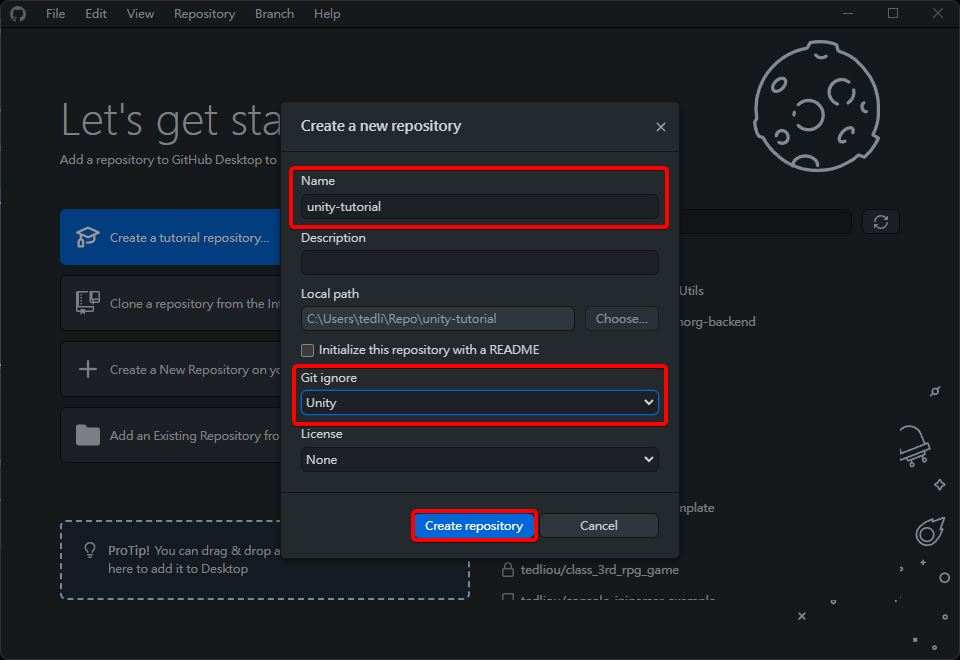Cancel the new repository dialog
The width and height of the screenshot is (960, 660).
tap(599, 526)
